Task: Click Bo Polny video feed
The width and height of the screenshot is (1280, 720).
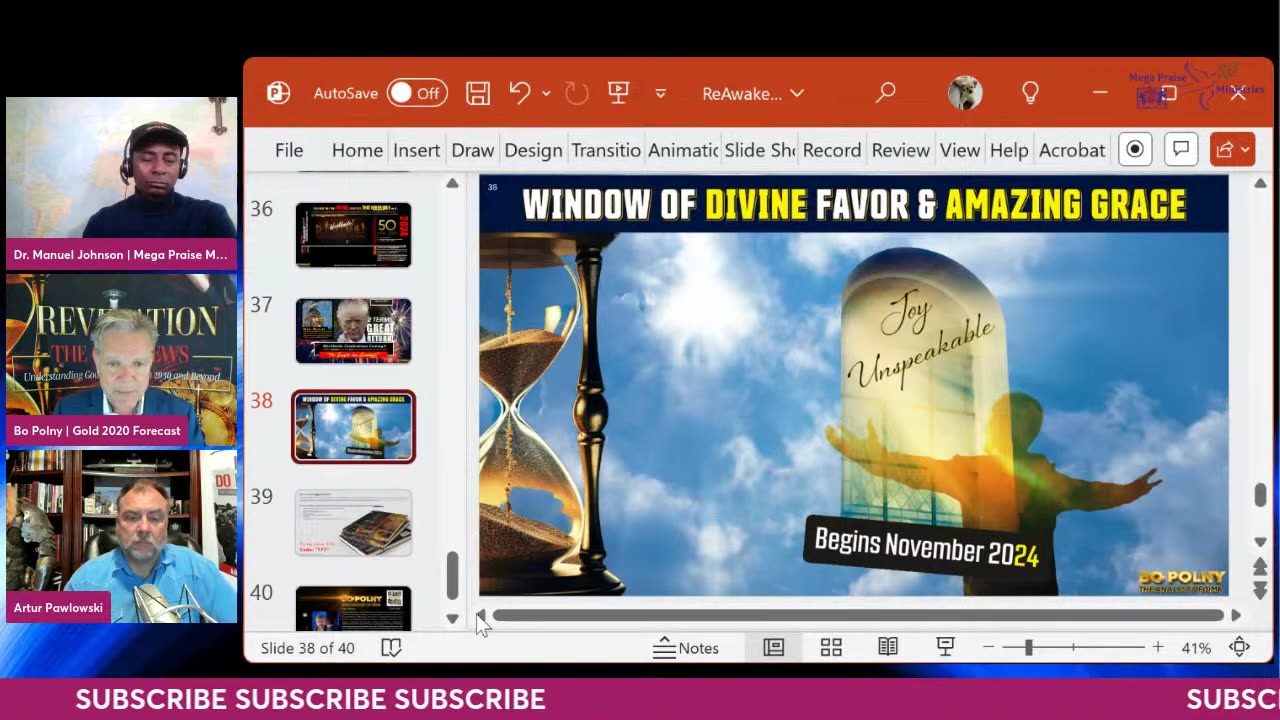Action: (121, 360)
